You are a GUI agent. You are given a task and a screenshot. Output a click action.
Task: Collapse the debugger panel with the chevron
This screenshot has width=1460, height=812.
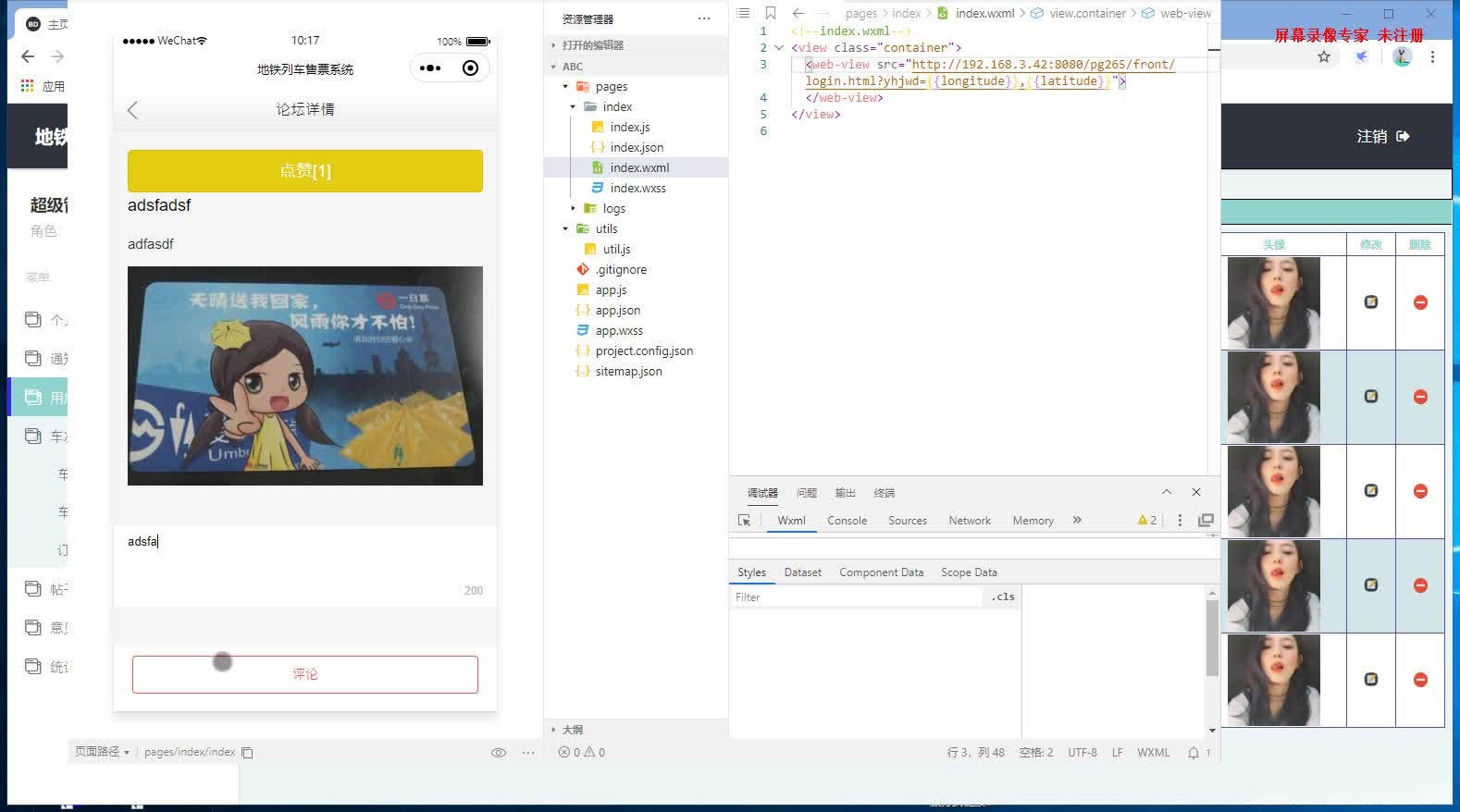tap(1167, 492)
